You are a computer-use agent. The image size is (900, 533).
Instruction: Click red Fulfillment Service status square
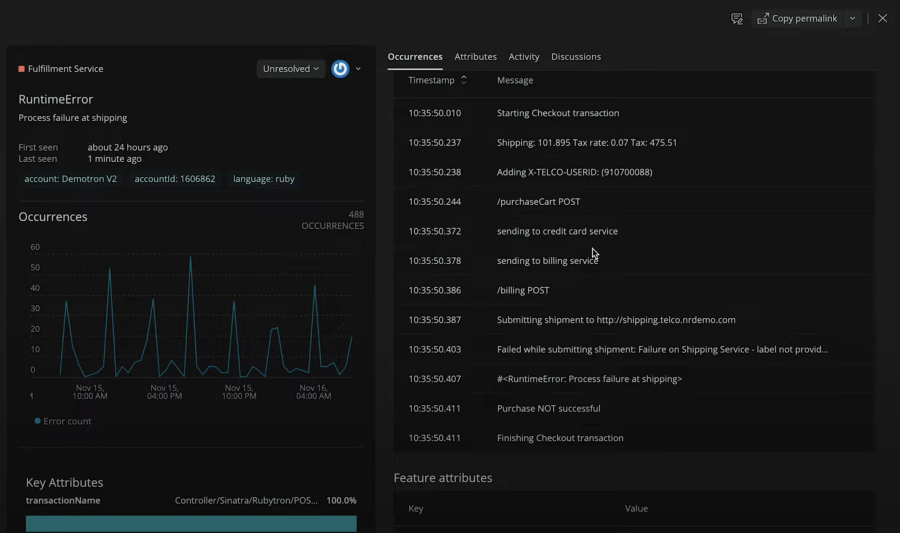22,69
